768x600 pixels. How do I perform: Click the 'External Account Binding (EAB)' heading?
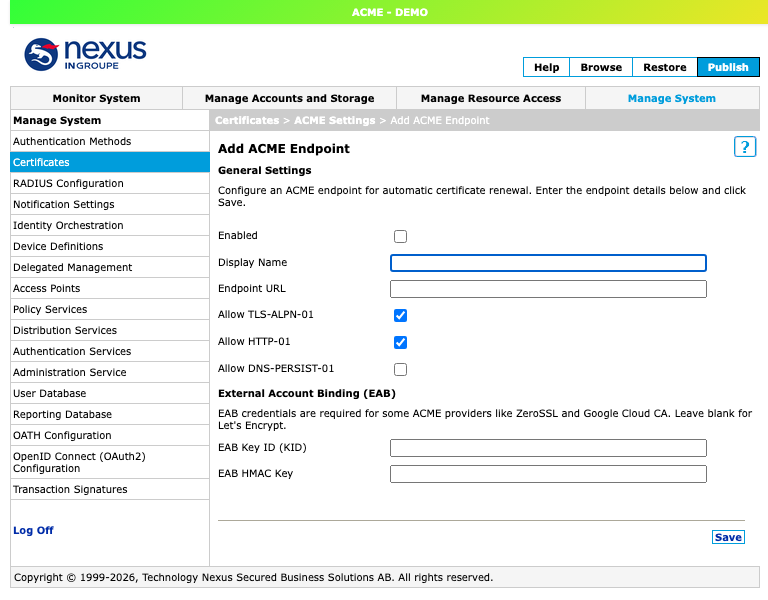[307, 394]
